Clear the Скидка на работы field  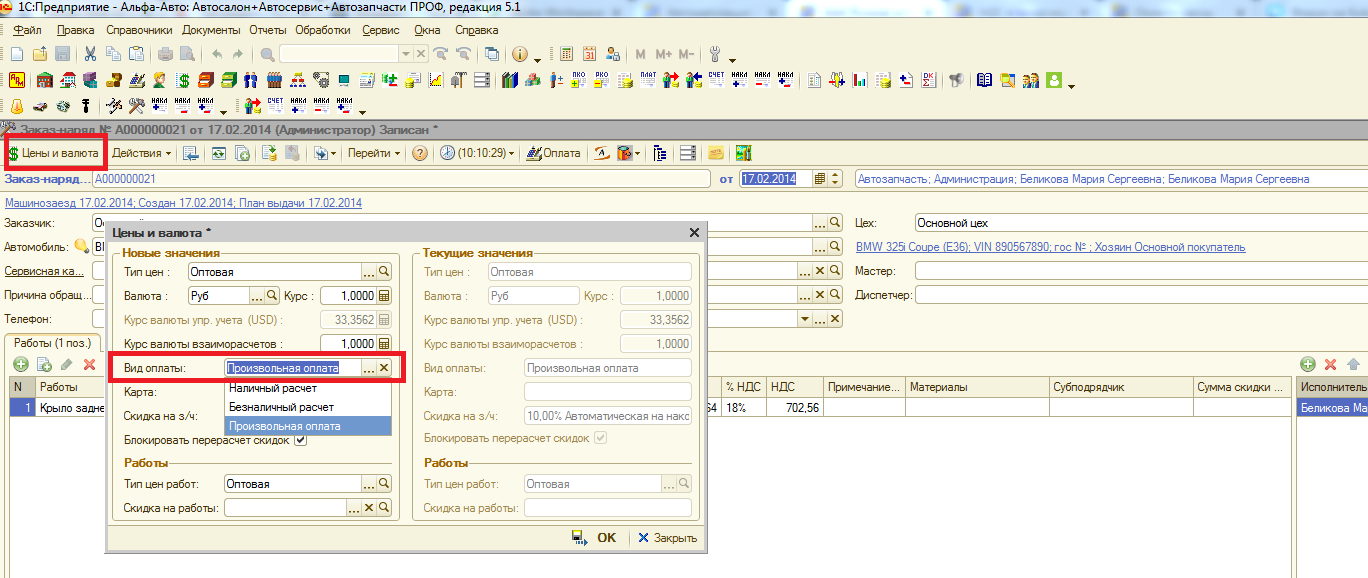(x=368, y=508)
